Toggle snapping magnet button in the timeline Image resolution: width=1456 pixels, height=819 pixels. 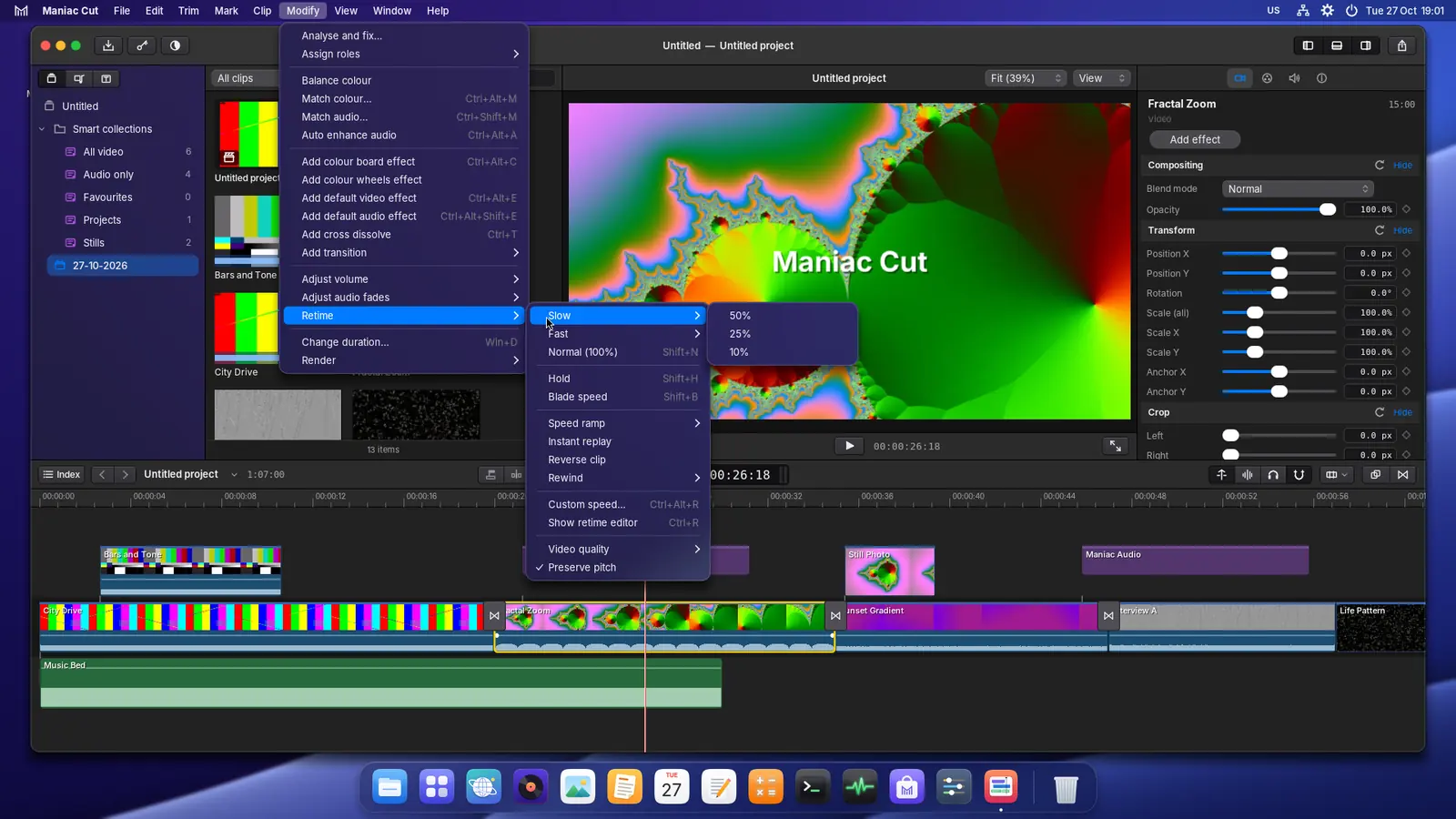point(1299,475)
